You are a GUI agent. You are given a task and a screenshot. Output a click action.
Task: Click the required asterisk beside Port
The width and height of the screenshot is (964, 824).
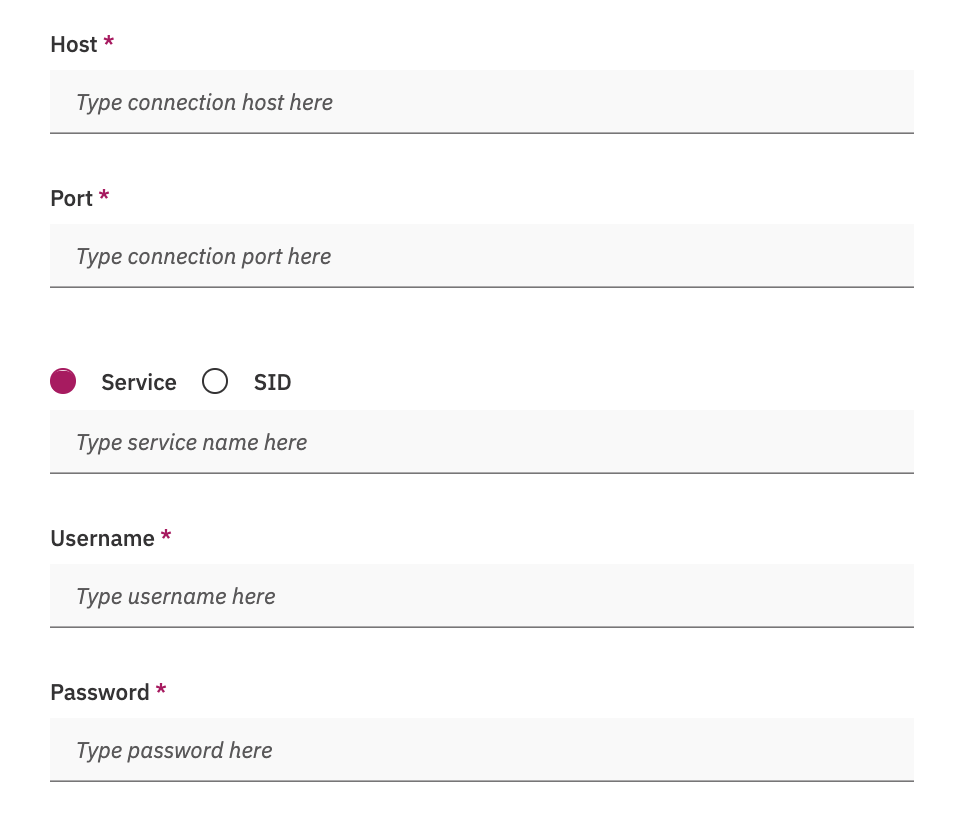click(x=104, y=197)
